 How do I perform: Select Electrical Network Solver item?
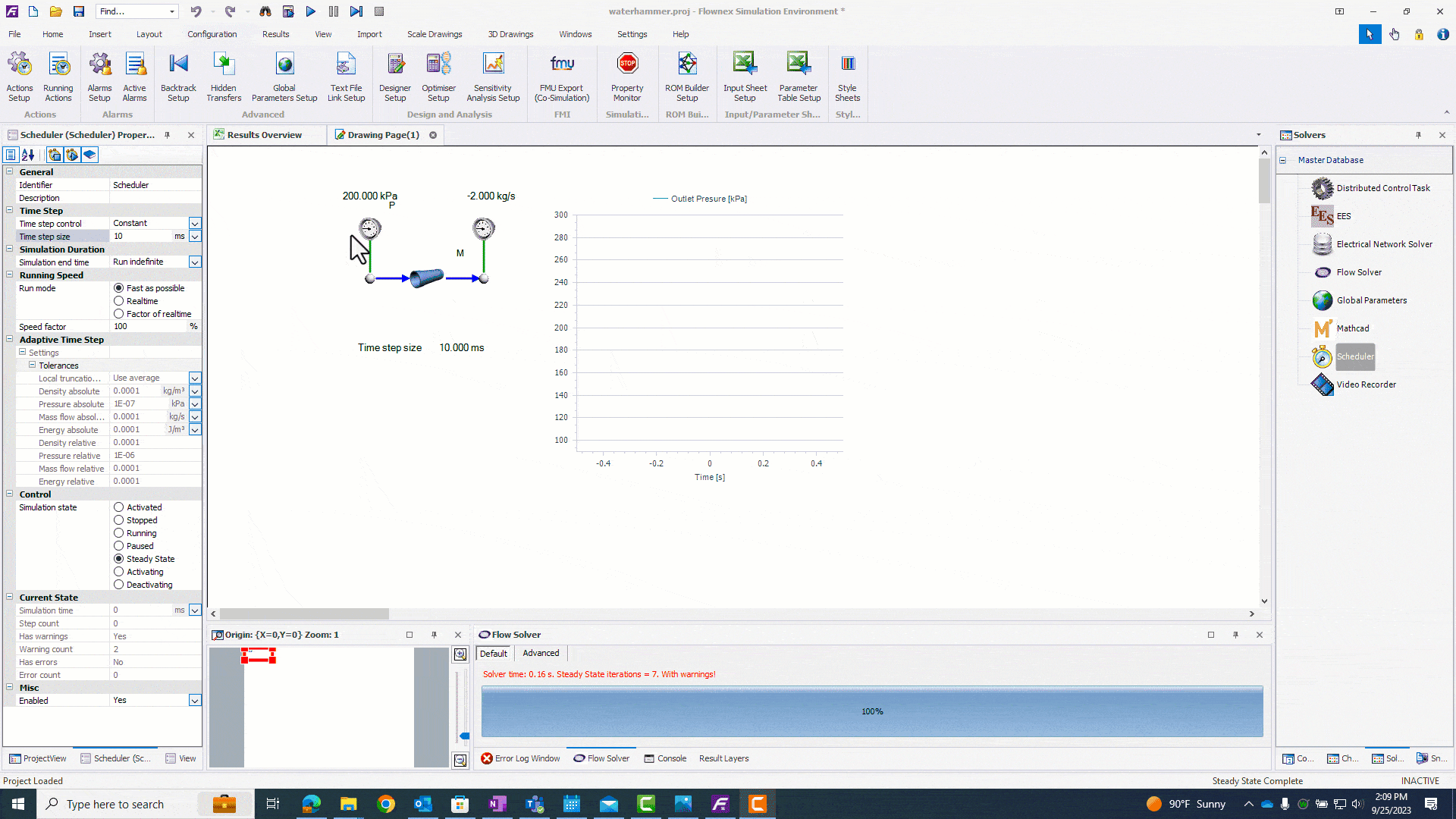1384,244
